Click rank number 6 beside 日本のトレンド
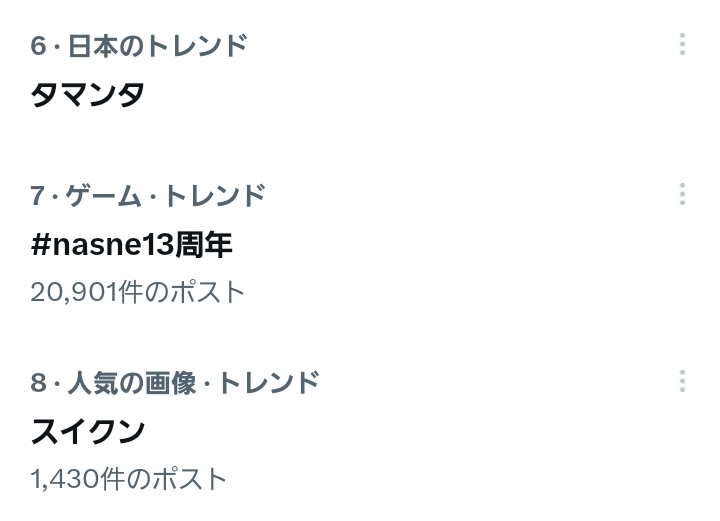Image resolution: width=720 pixels, height=521 pixels. click(38, 45)
